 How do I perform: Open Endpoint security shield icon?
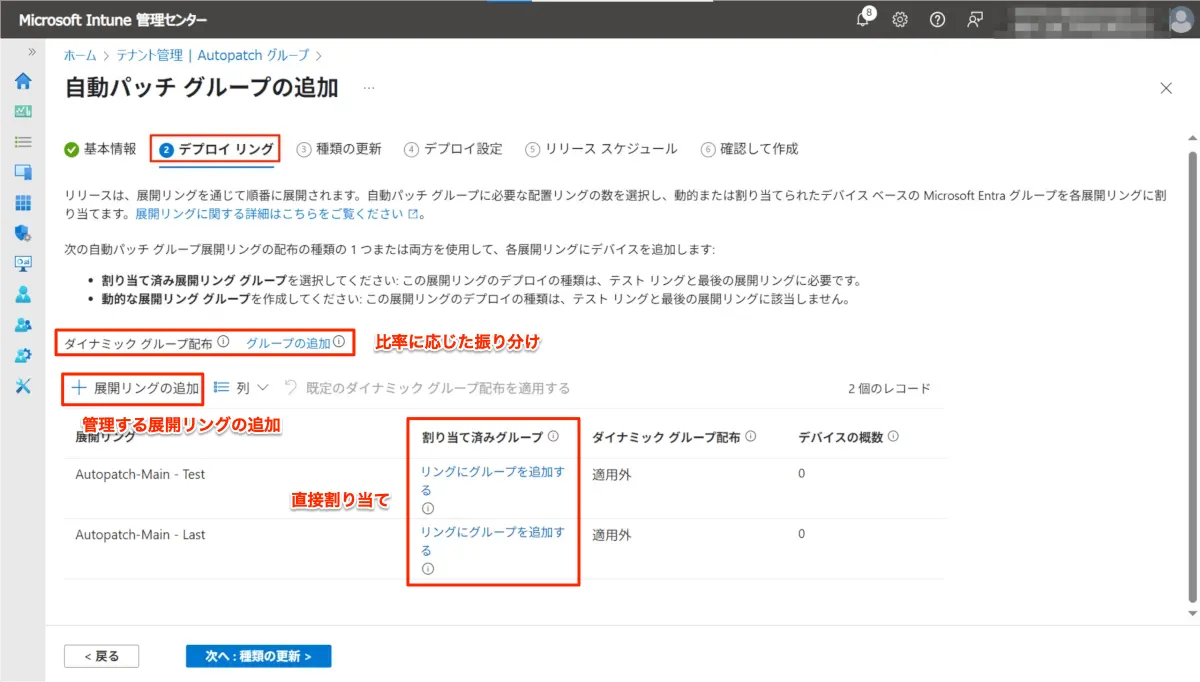(22, 233)
